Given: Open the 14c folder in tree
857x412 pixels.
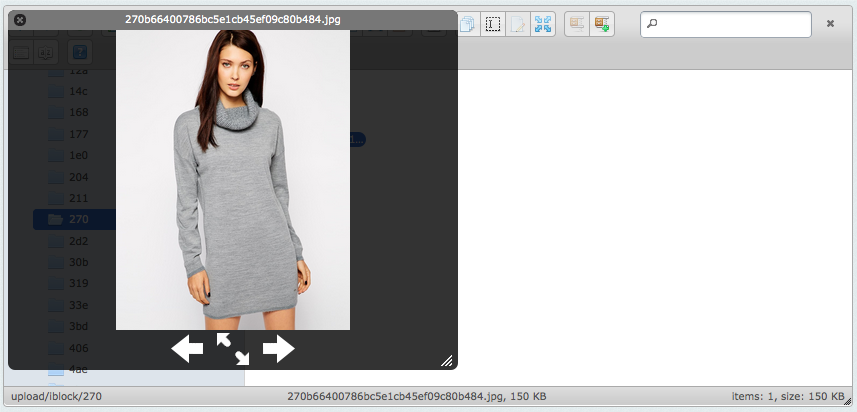Looking at the screenshot, I should pyautogui.click(x=78, y=90).
